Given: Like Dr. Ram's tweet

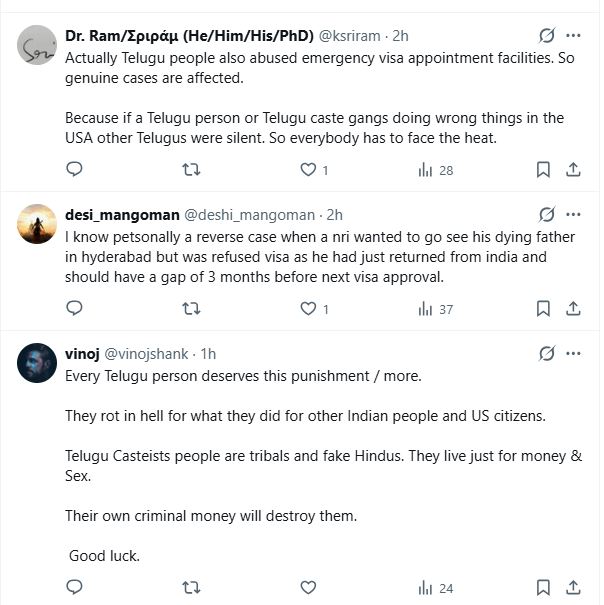Looking at the screenshot, I should pos(308,170).
